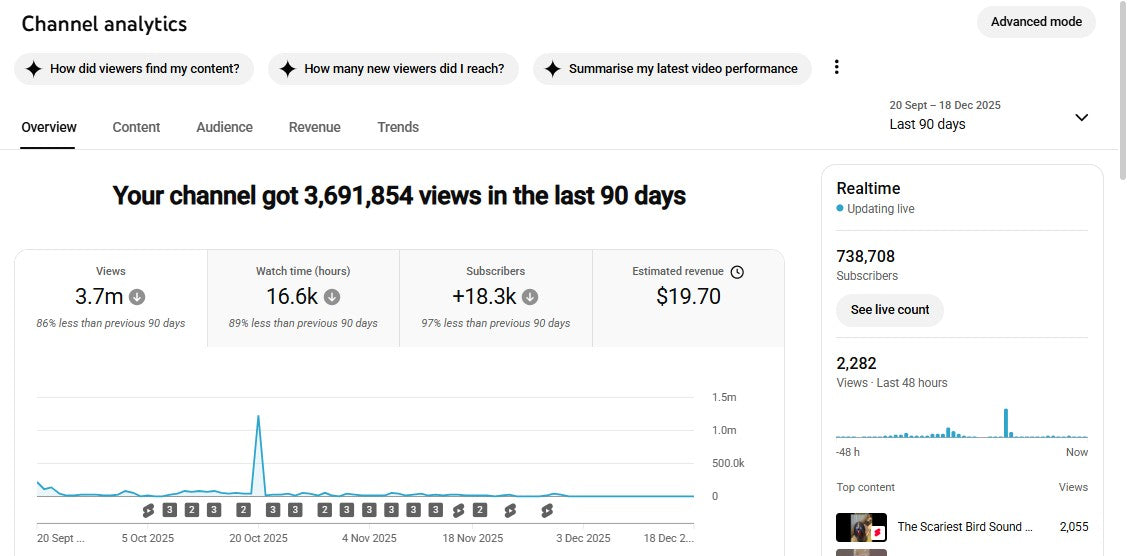Click the down-arrow icon beside 16.6k watch time

(x=332, y=297)
